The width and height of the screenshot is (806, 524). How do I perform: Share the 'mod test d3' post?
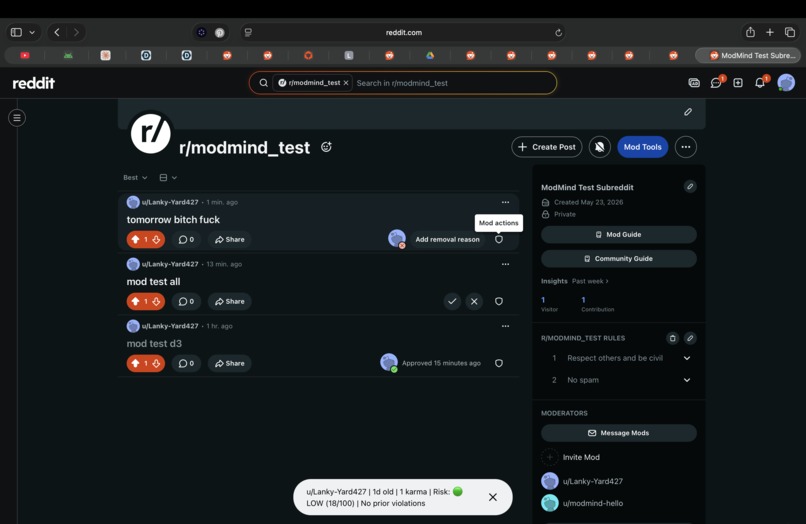(x=230, y=363)
